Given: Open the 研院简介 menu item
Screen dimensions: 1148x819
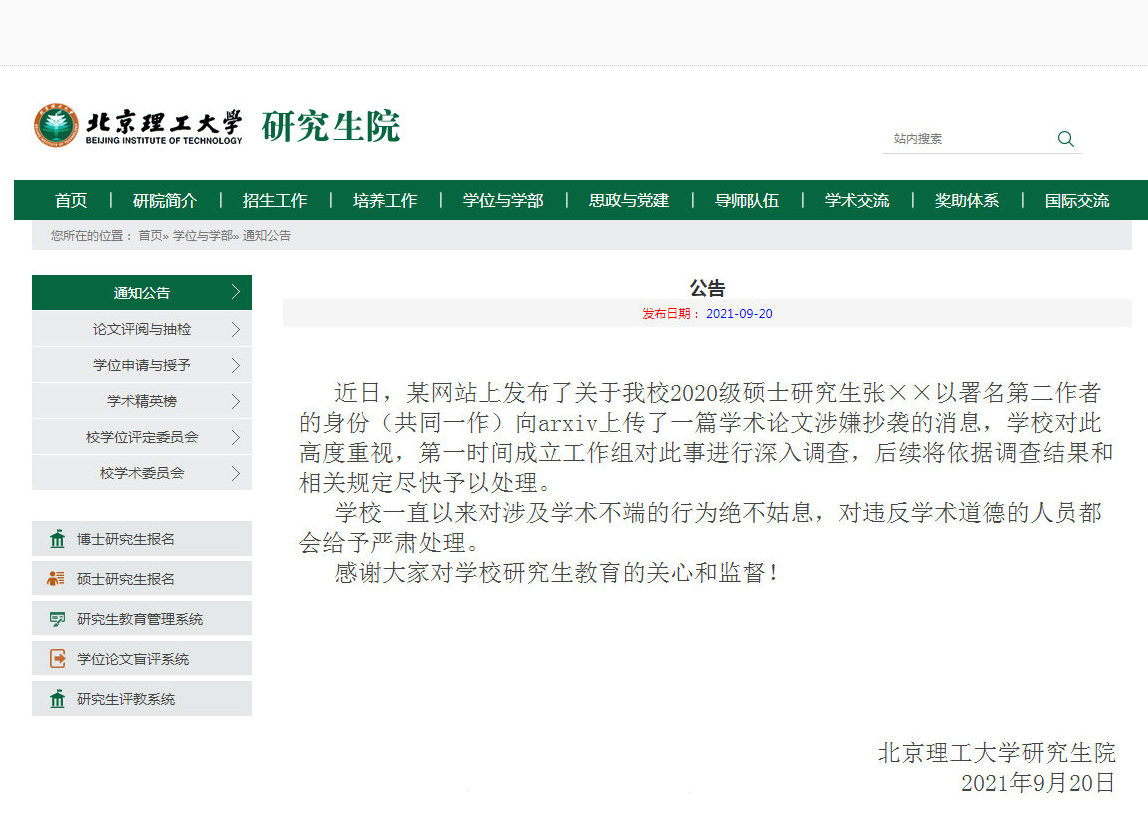Looking at the screenshot, I should [165, 201].
